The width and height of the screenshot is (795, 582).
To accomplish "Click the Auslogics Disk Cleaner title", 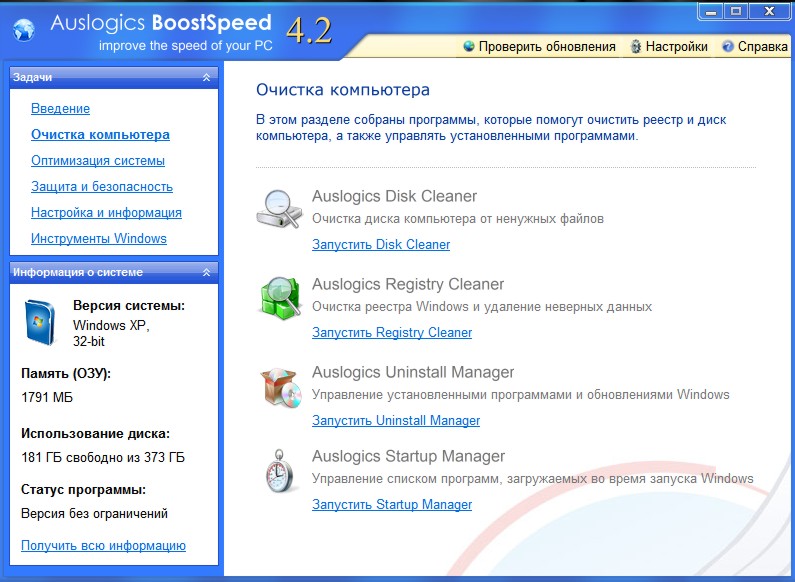I will [394, 196].
